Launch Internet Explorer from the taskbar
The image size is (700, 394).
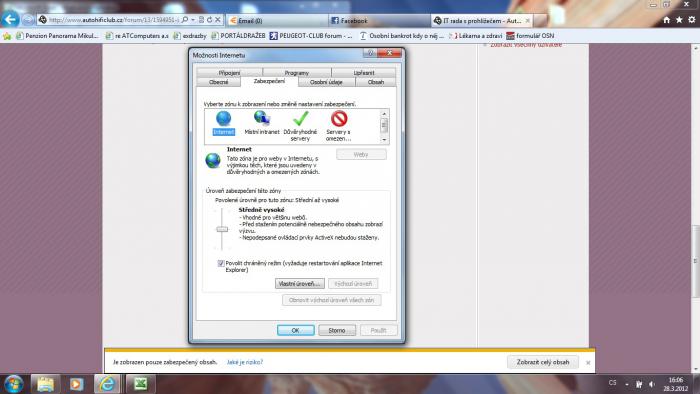point(107,384)
